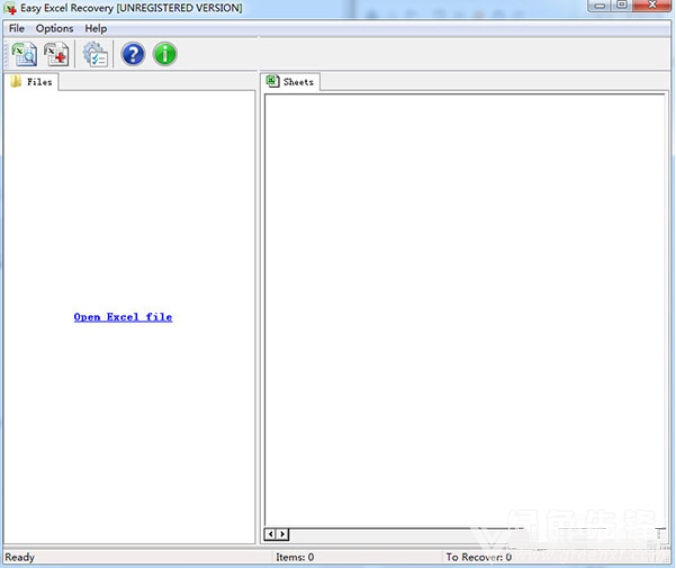The height and width of the screenshot is (569, 676).
Task: Click the To Recover: 0 status entry
Action: [x=479, y=557]
